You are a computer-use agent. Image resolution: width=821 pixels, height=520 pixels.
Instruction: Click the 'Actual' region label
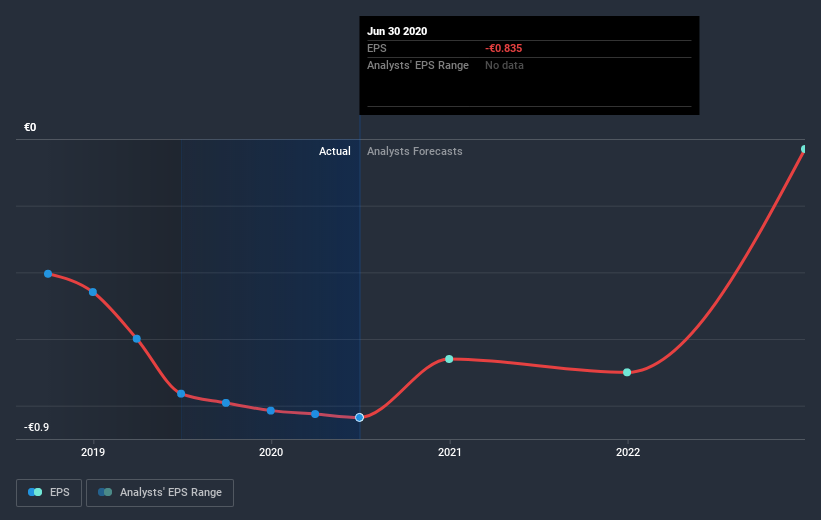point(335,151)
